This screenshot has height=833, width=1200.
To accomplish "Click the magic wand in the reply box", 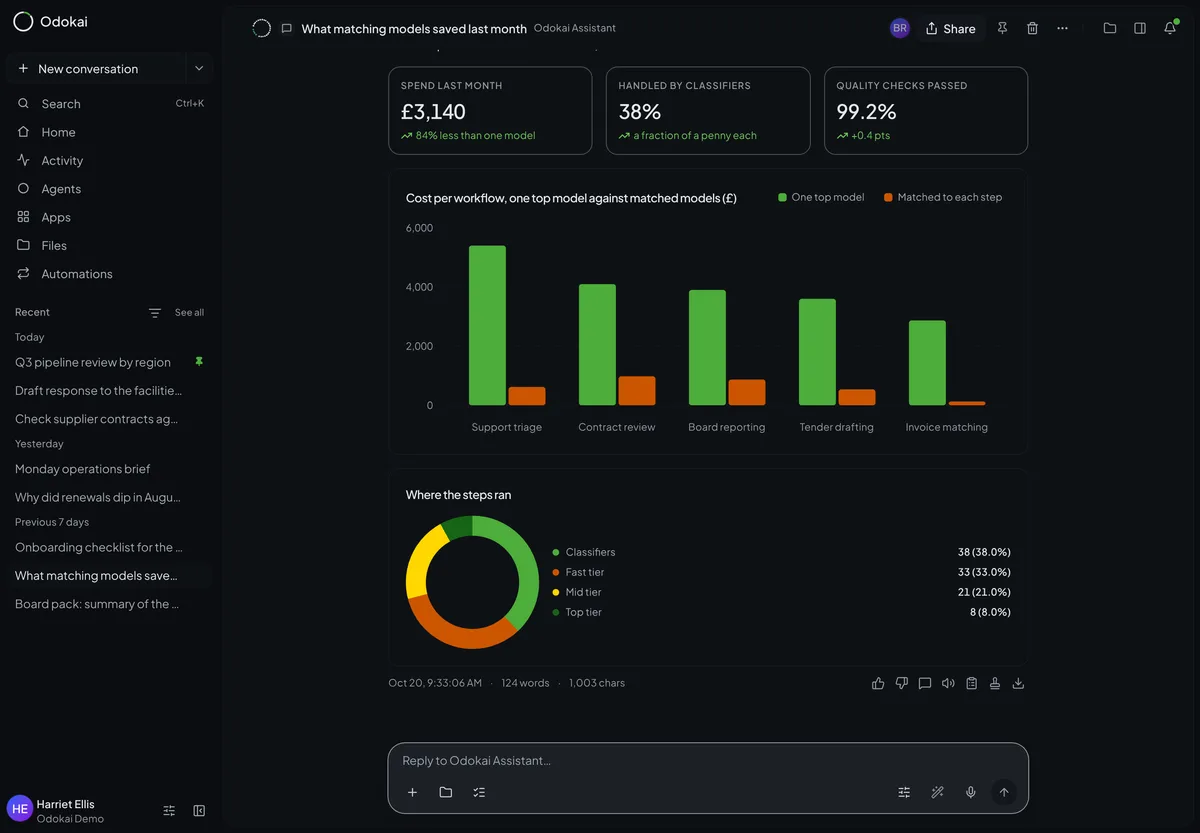I will [937, 792].
